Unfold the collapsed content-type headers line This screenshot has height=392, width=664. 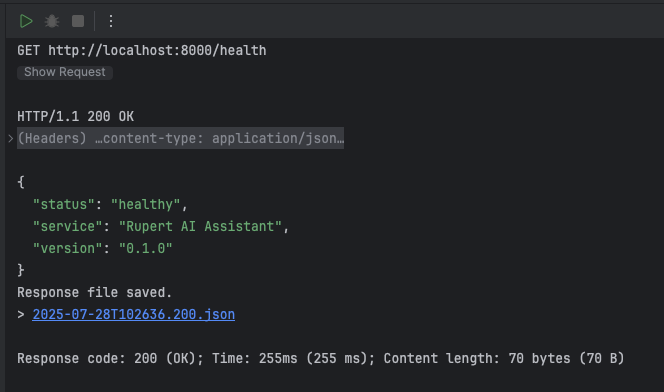(x=180, y=138)
